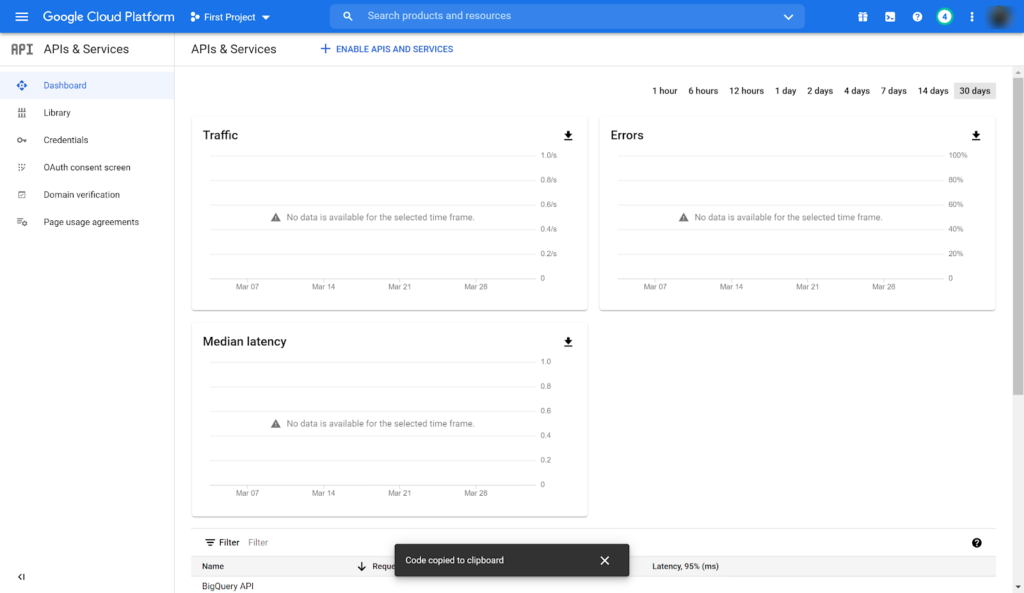
Task: Click the OAuth consent screen icon
Action: (x=22, y=168)
